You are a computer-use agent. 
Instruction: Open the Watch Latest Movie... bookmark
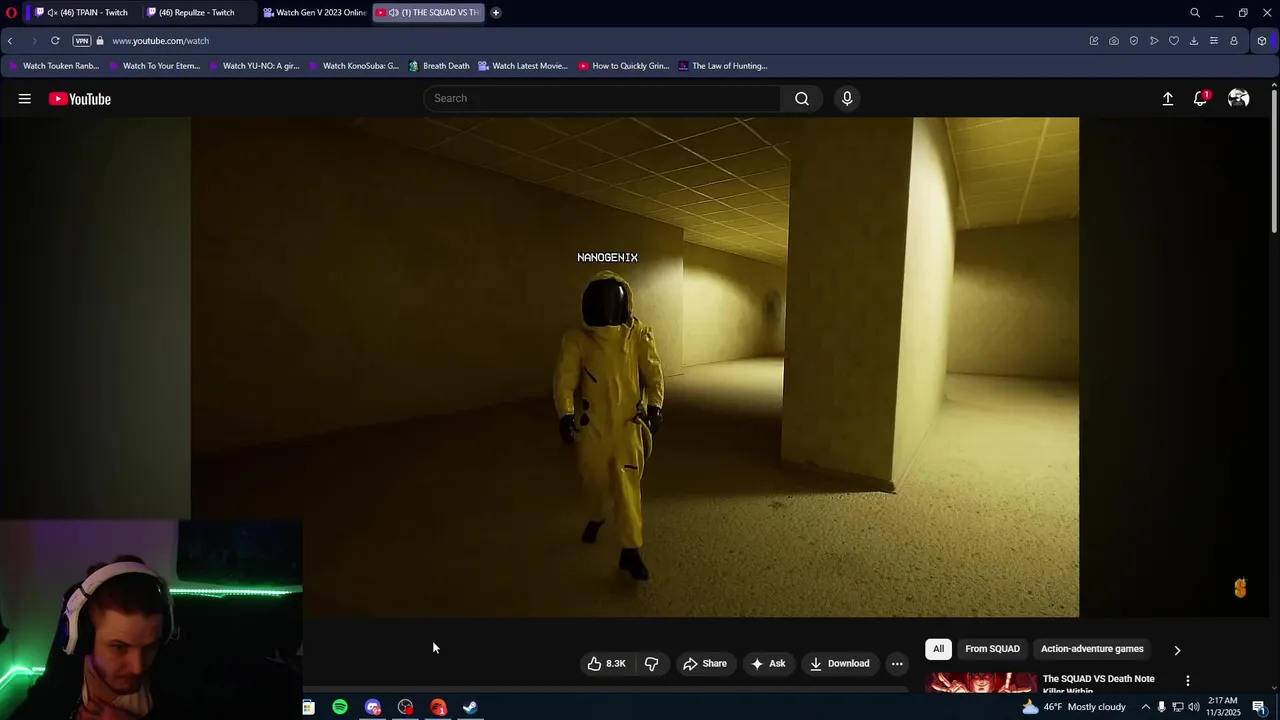[x=523, y=66]
